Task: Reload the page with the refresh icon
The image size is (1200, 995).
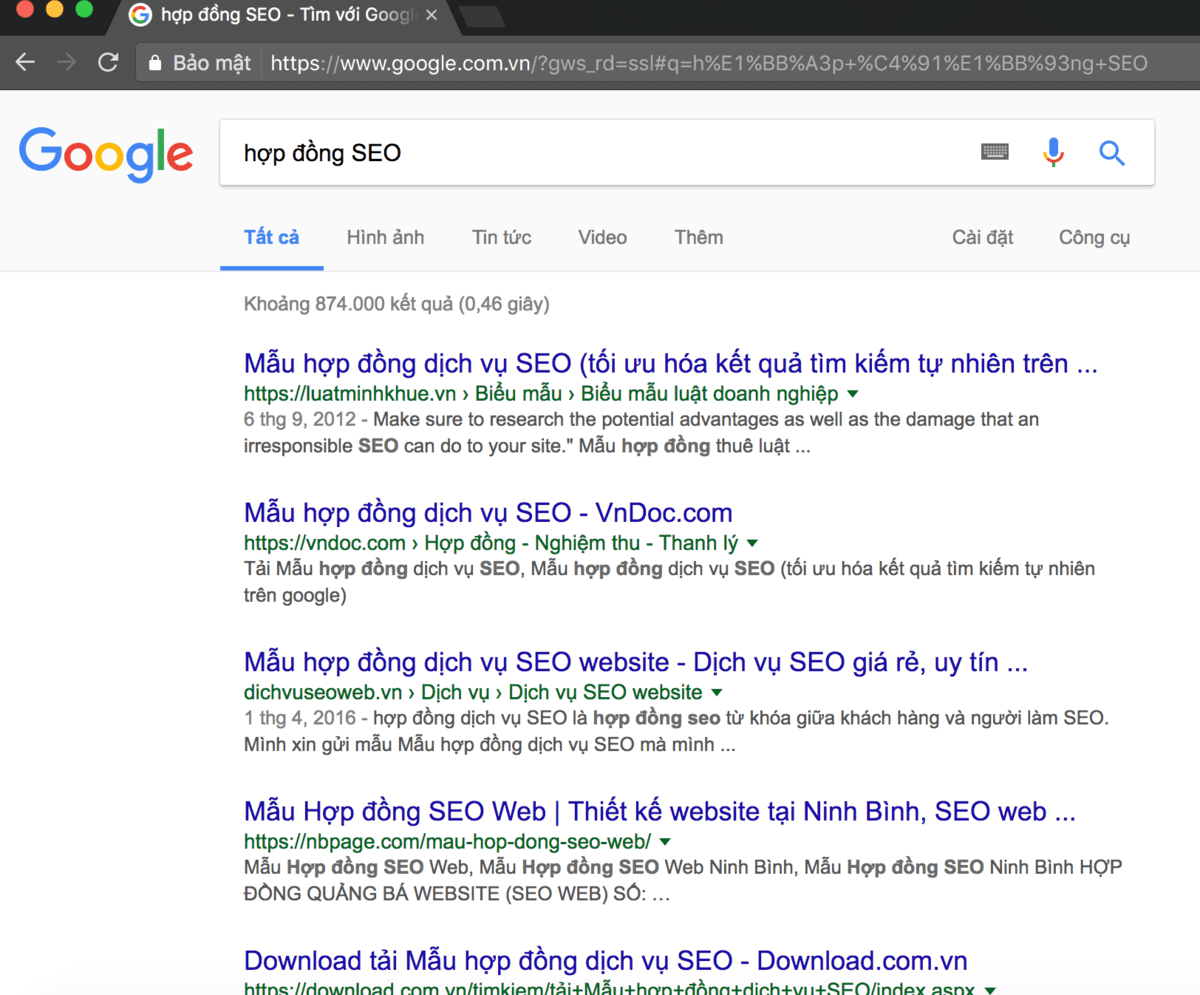Action: [108, 62]
